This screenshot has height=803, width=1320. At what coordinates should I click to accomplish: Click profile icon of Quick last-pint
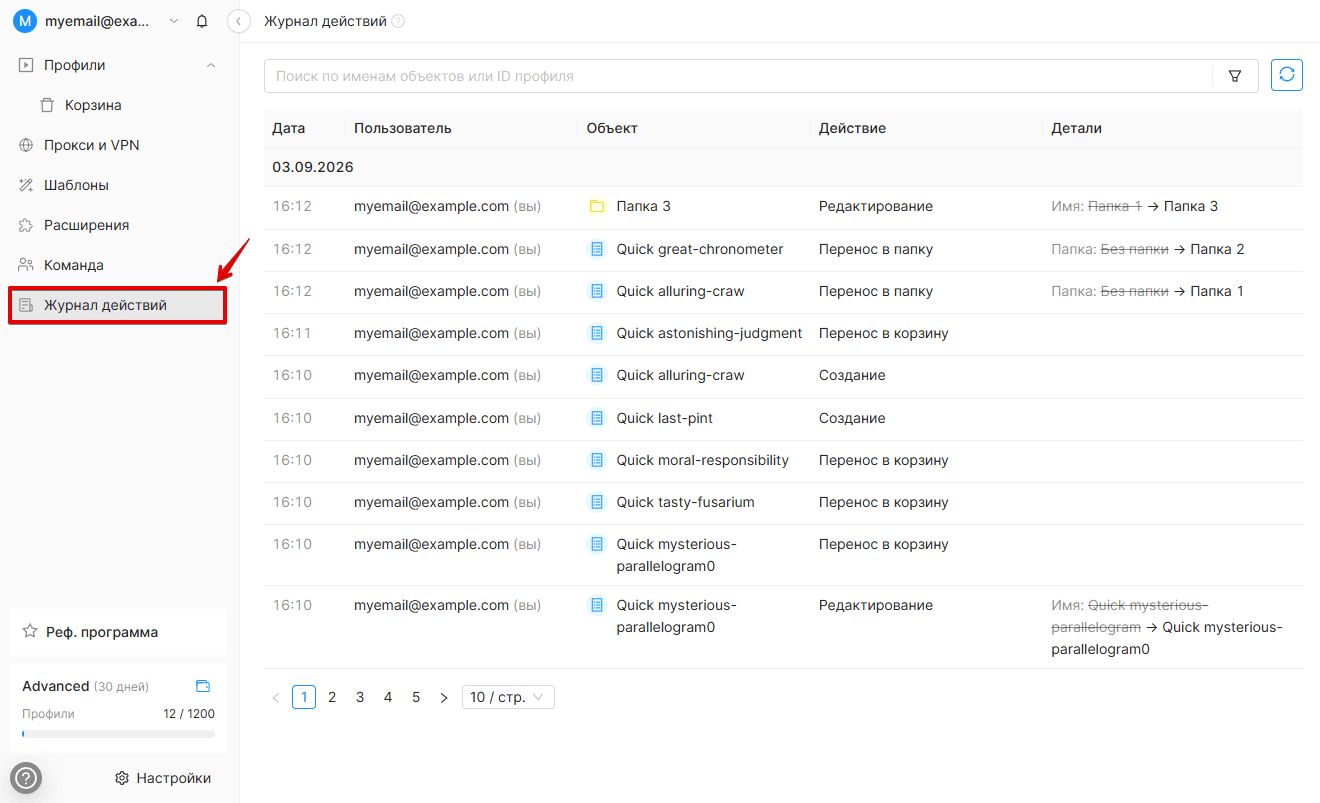pos(597,418)
